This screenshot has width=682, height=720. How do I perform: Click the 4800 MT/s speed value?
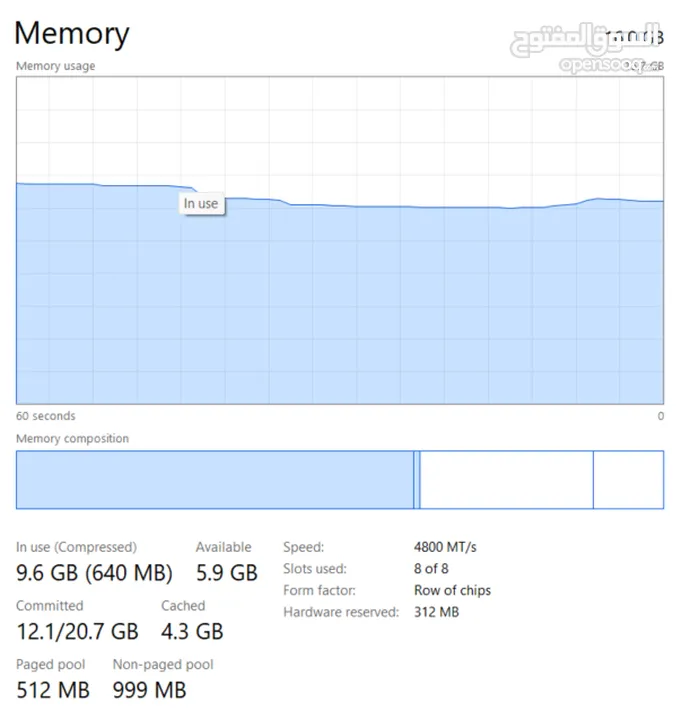(445, 547)
